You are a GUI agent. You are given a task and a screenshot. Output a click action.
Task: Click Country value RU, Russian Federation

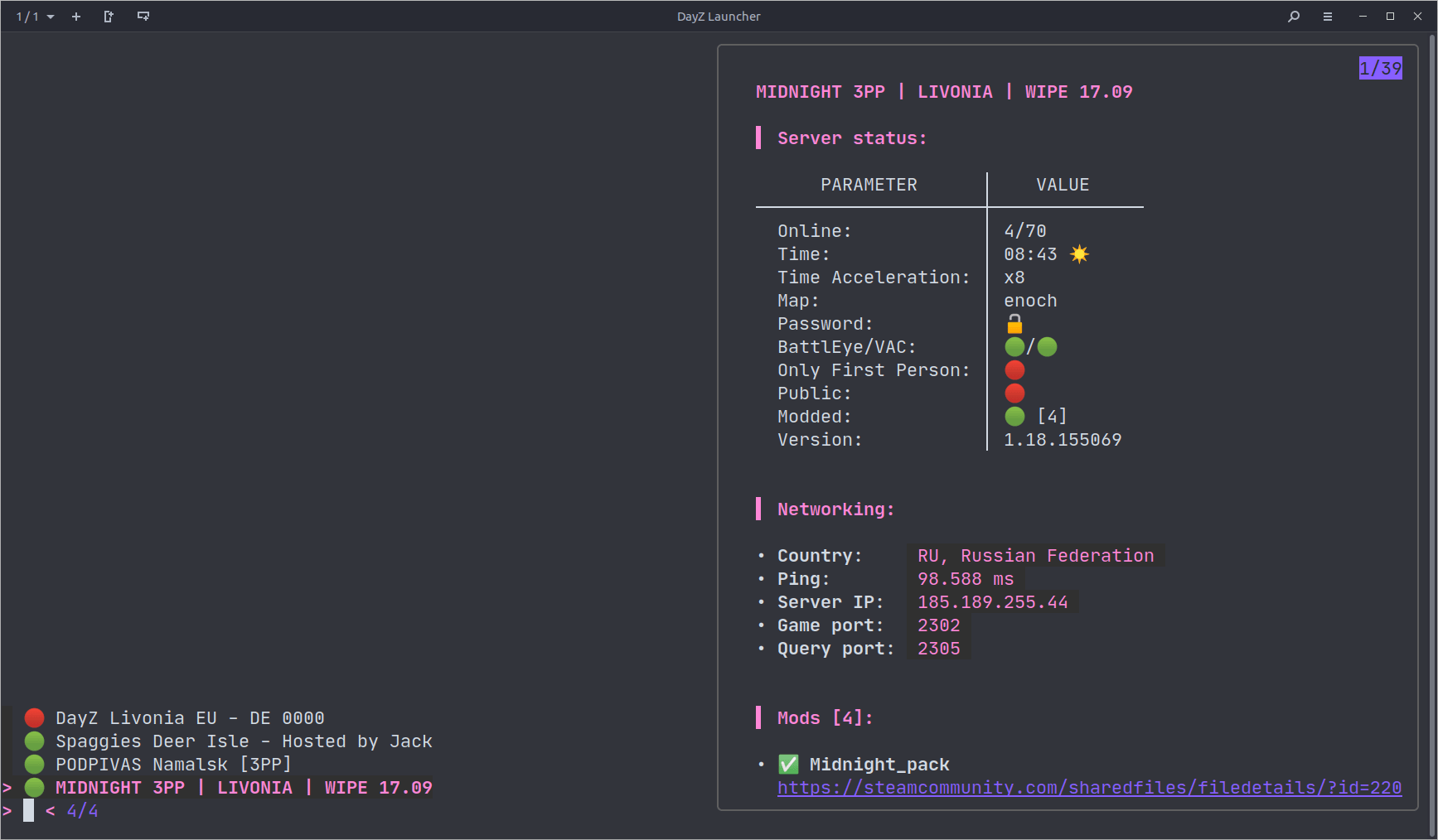(1036, 556)
